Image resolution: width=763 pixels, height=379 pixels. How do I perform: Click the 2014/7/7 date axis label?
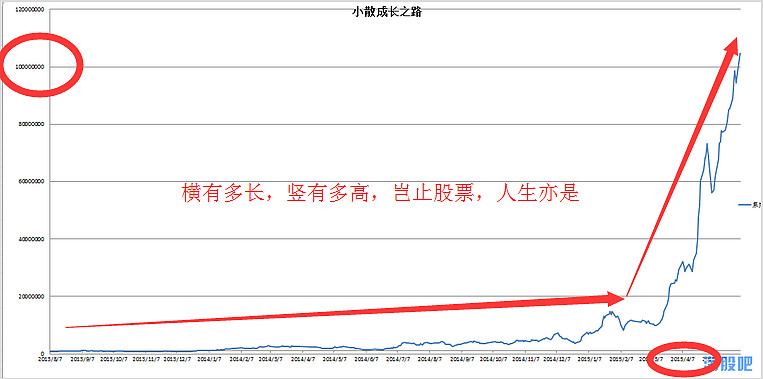click(x=398, y=359)
